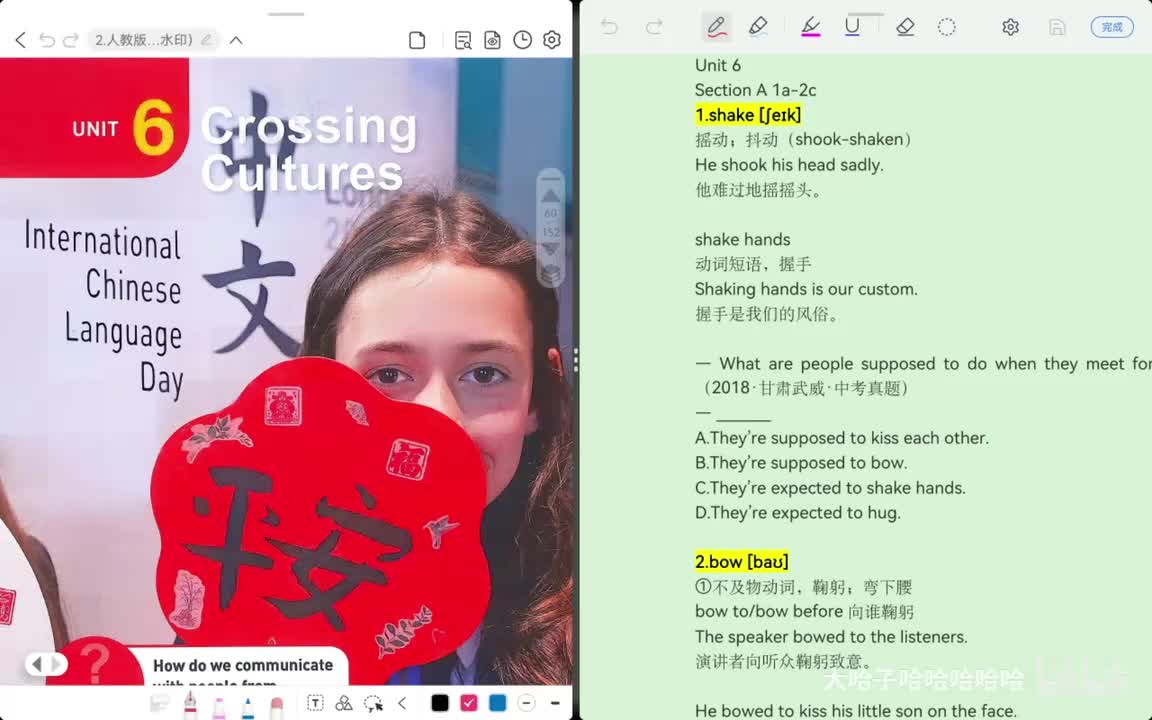Click answer option C. expected to shake hands

[830, 488]
